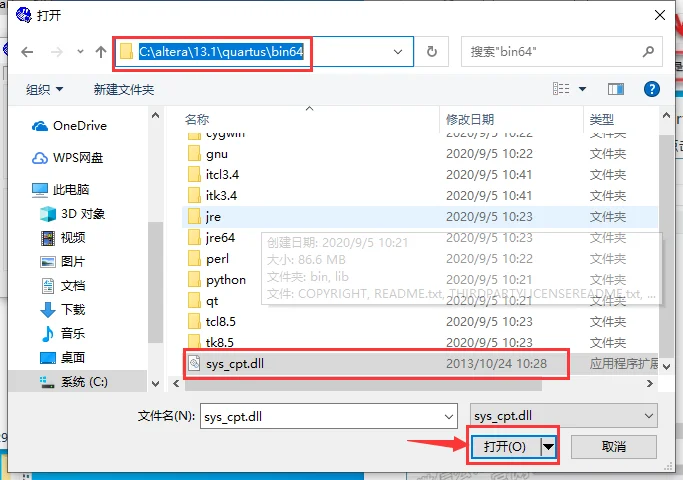Open 下载 in the sidebar
Image resolution: width=683 pixels, height=480 pixels.
coord(63,310)
